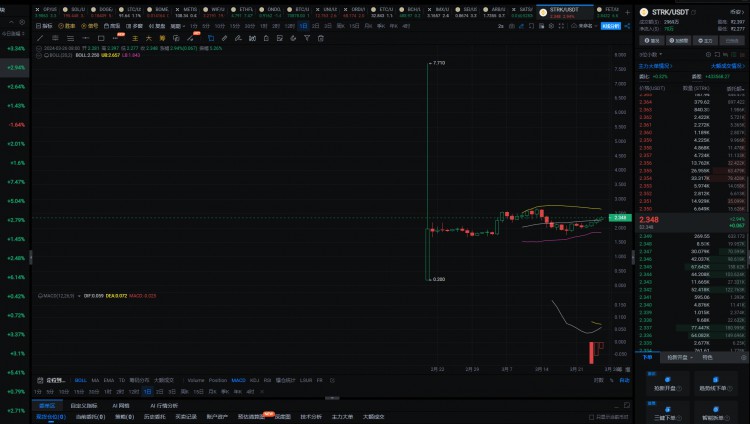Image resolution: width=750 pixels, height=424 pixels.
Task: Collapse the left watchlist with arrow
Action: pos(11,22)
